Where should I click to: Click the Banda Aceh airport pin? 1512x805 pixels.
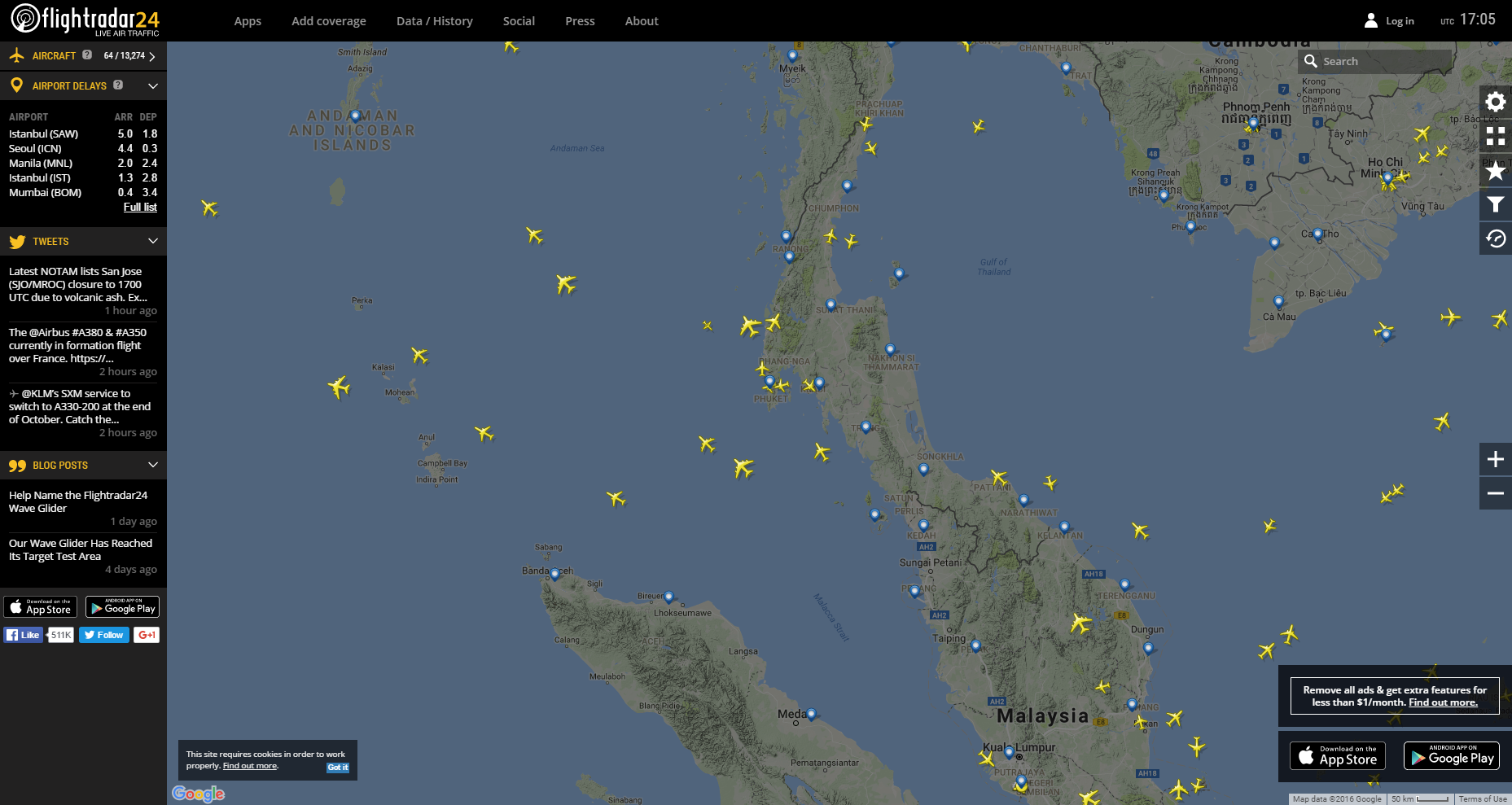(x=555, y=574)
